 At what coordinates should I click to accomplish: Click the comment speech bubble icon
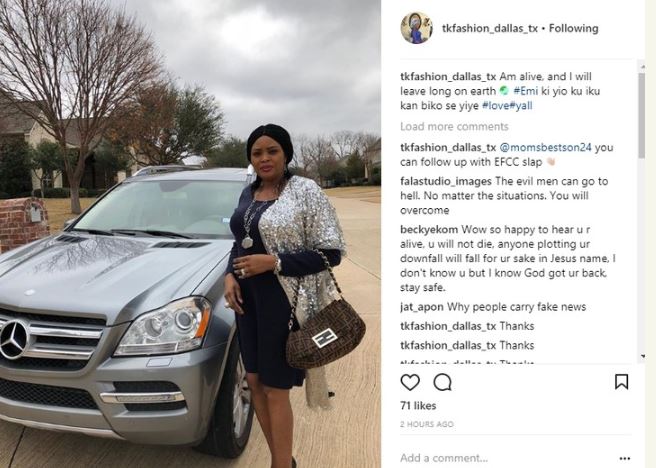[442, 382]
